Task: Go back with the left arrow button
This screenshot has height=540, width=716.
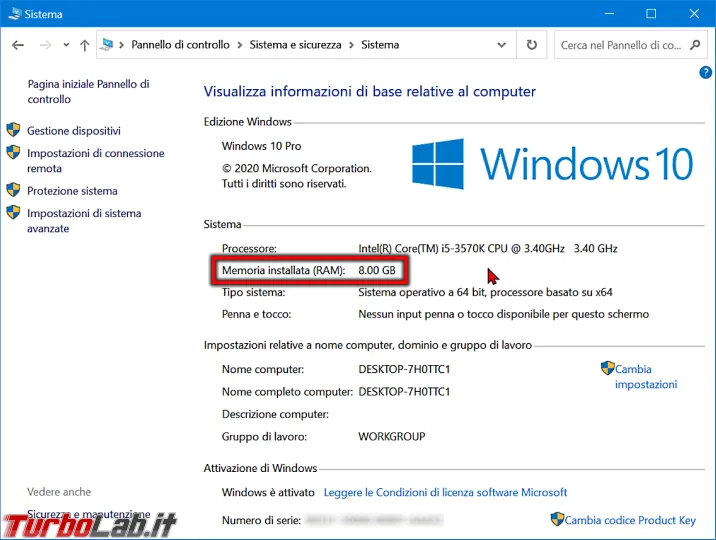Action: pyautogui.click(x=18, y=45)
